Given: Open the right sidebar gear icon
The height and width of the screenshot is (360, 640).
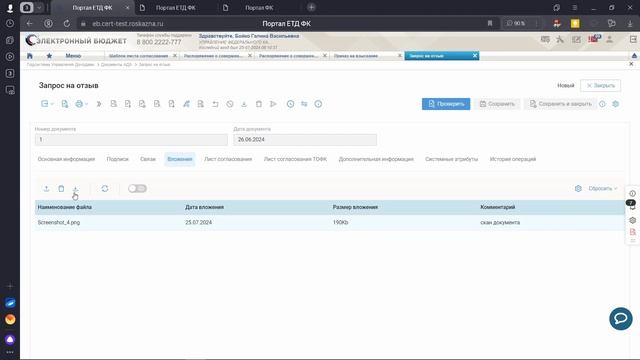Looking at the screenshot, I should pyautogui.click(x=632, y=220).
